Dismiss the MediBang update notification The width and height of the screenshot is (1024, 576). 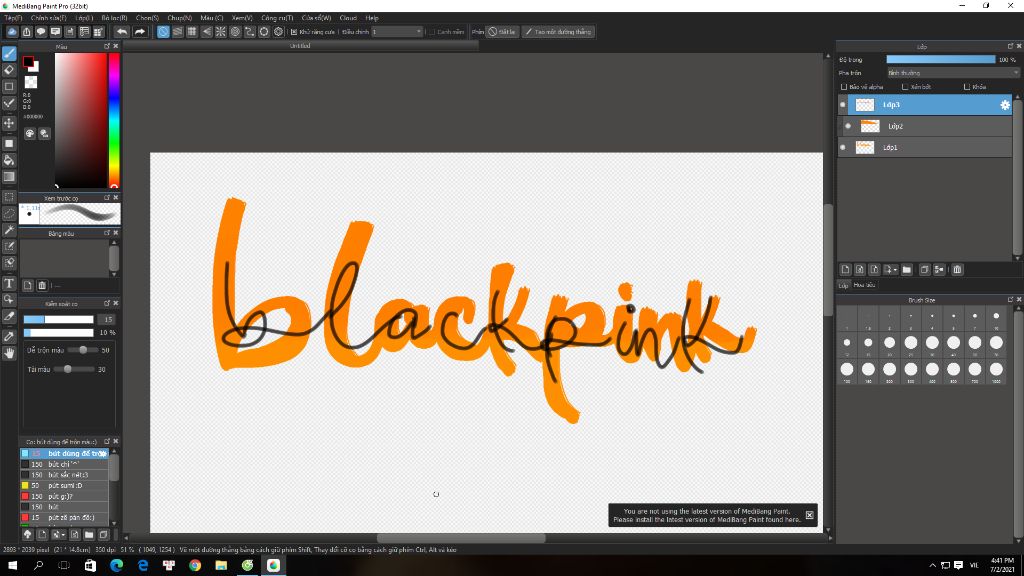pyautogui.click(x=809, y=515)
